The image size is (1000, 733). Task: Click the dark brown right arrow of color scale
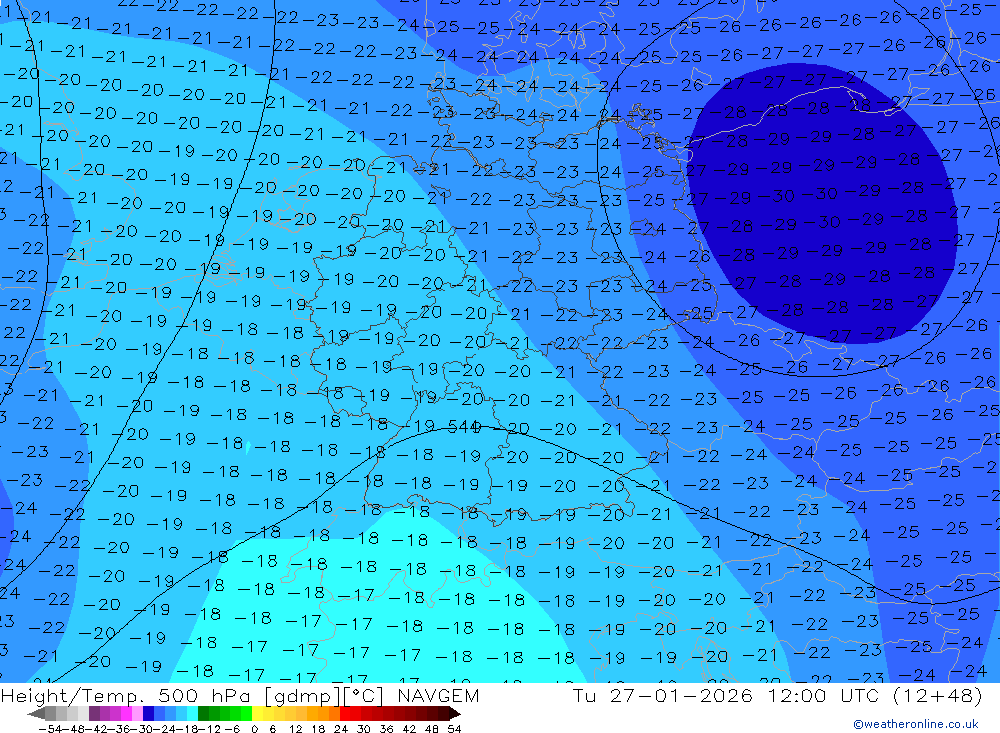[x=455, y=713]
